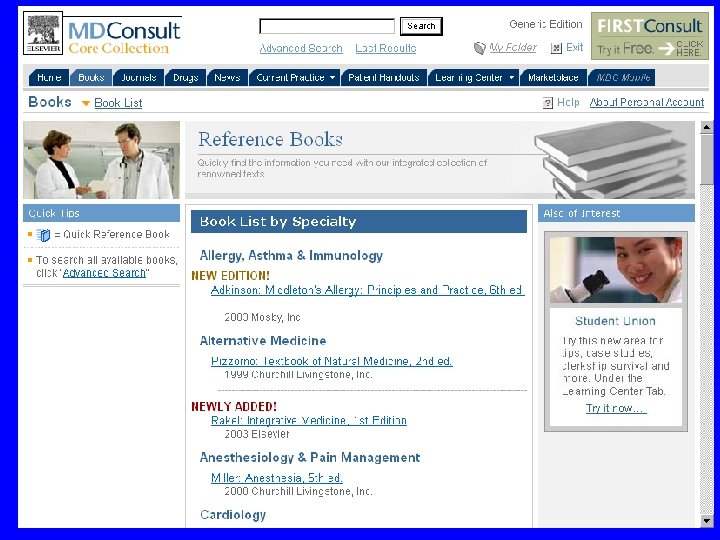Image resolution: width=720 pixels, height=540 pixels.
Task: Click the Allergy, Asthma & Immunology heading
Action: [x=291, y=256]
